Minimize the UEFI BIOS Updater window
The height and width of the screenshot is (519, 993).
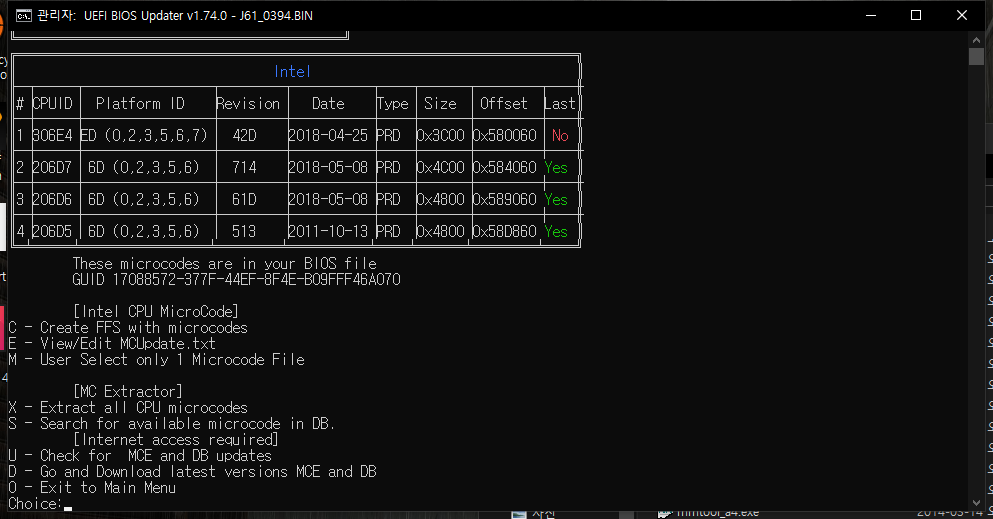point(871,15)
